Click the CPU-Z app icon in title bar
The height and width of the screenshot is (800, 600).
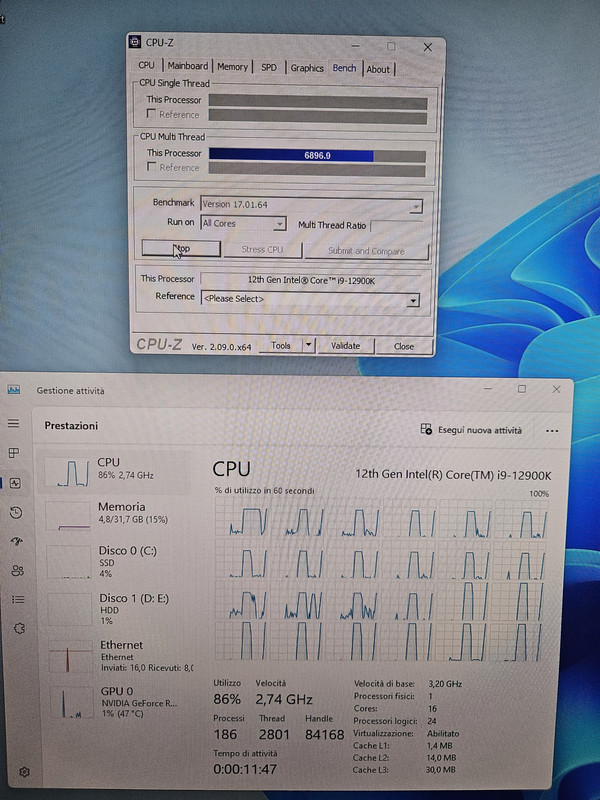coord(135,42)
